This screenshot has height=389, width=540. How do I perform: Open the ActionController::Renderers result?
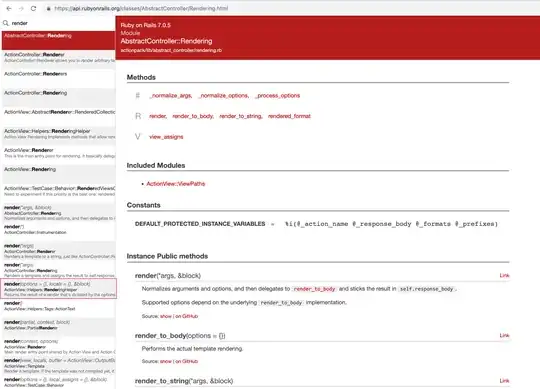point(59,77)
